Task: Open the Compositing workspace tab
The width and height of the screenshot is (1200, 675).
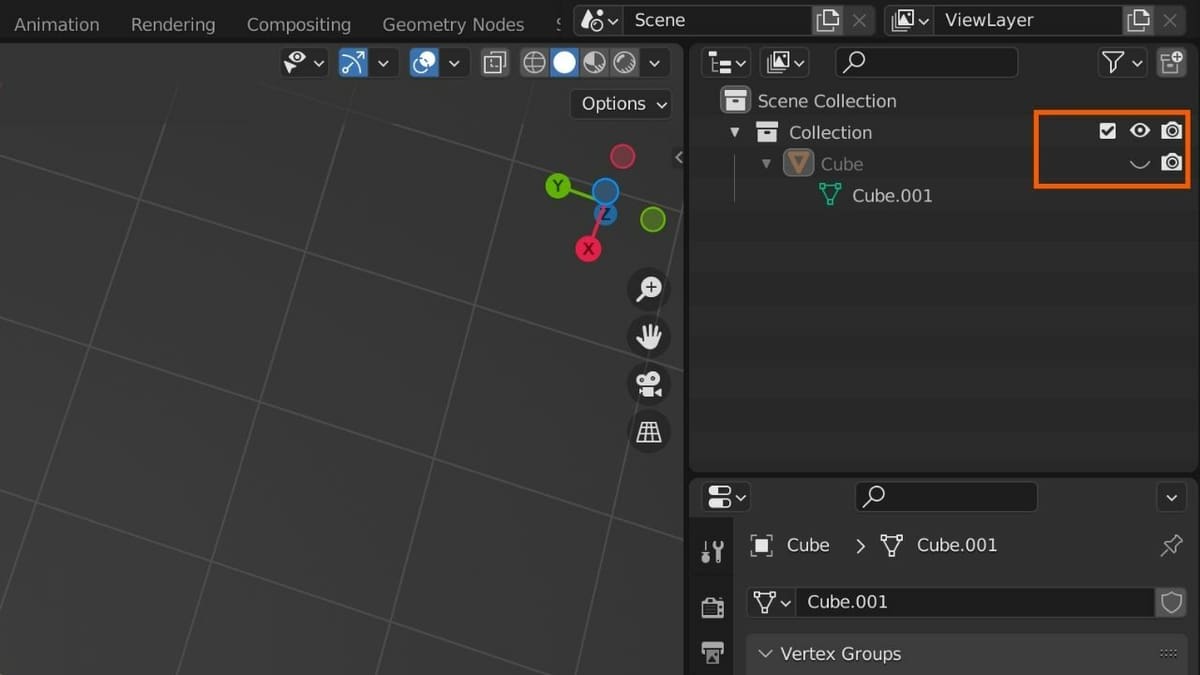Action: (299, 24)
